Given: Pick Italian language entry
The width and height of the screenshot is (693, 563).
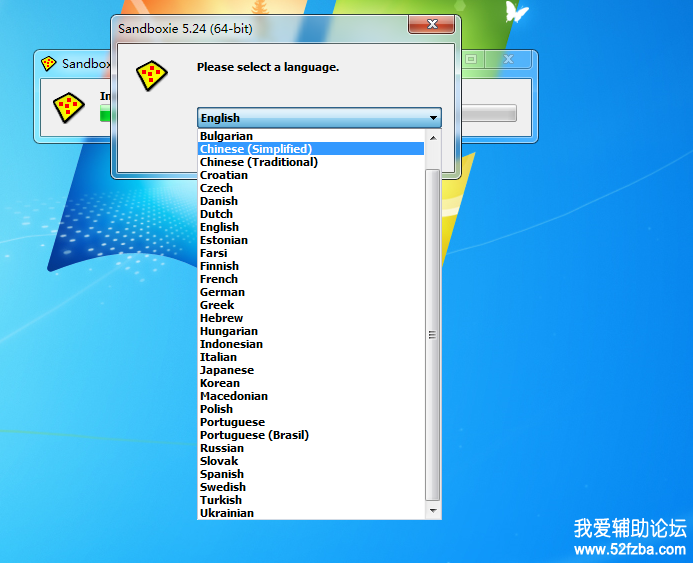Looking at the screenshot, I should (311, 357).
